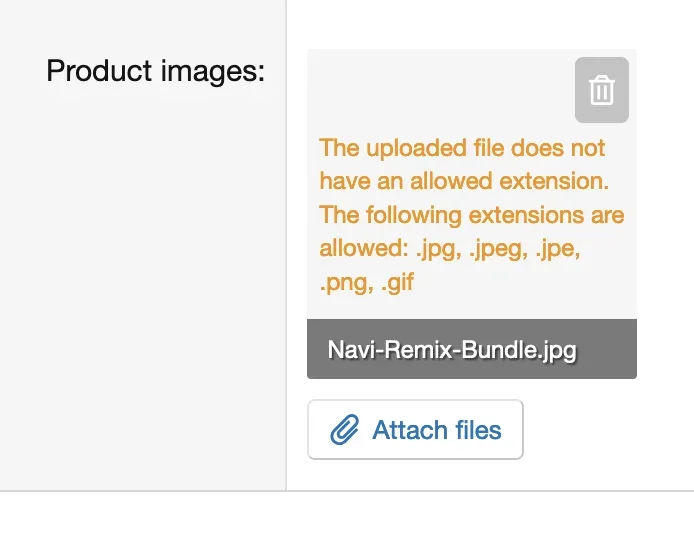Select the word 'Product' in the label
Image resolution: width=694 pixels, height=534 pixels.
(x=99, y=70)
